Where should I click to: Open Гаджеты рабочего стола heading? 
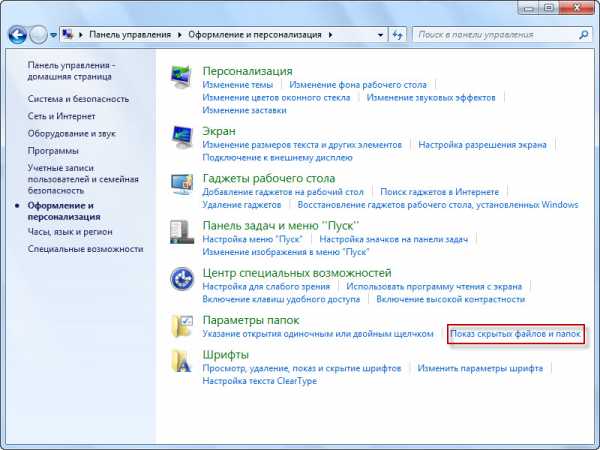tap(269, 179)
